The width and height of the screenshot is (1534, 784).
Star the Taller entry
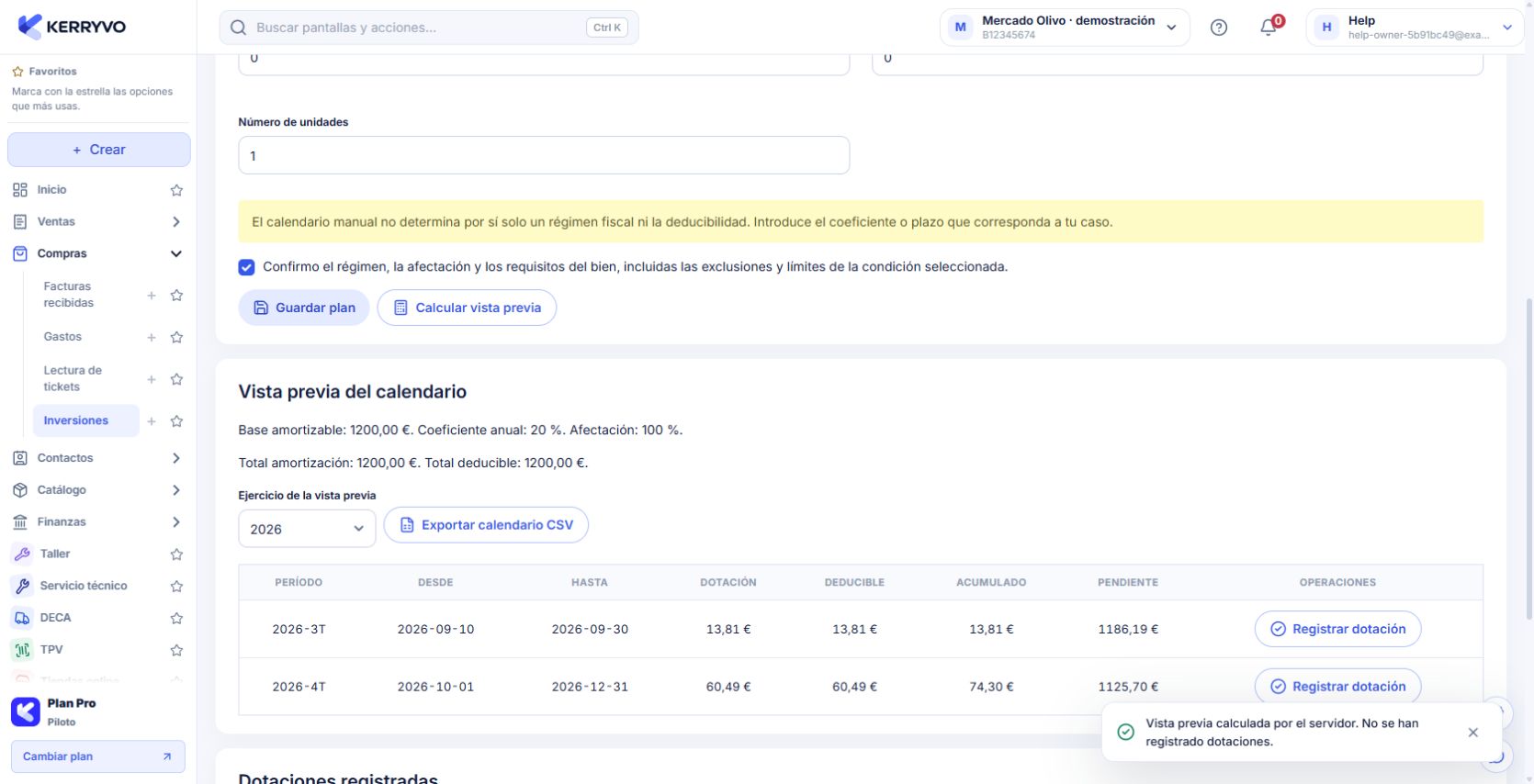tap(176, 554)
